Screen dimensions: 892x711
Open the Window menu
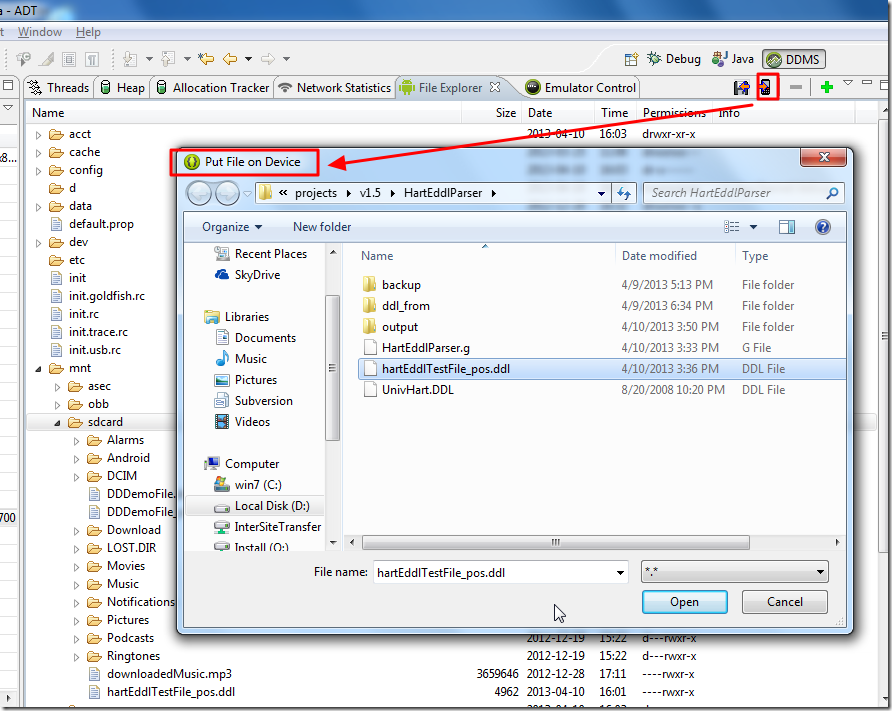[39, 32]
